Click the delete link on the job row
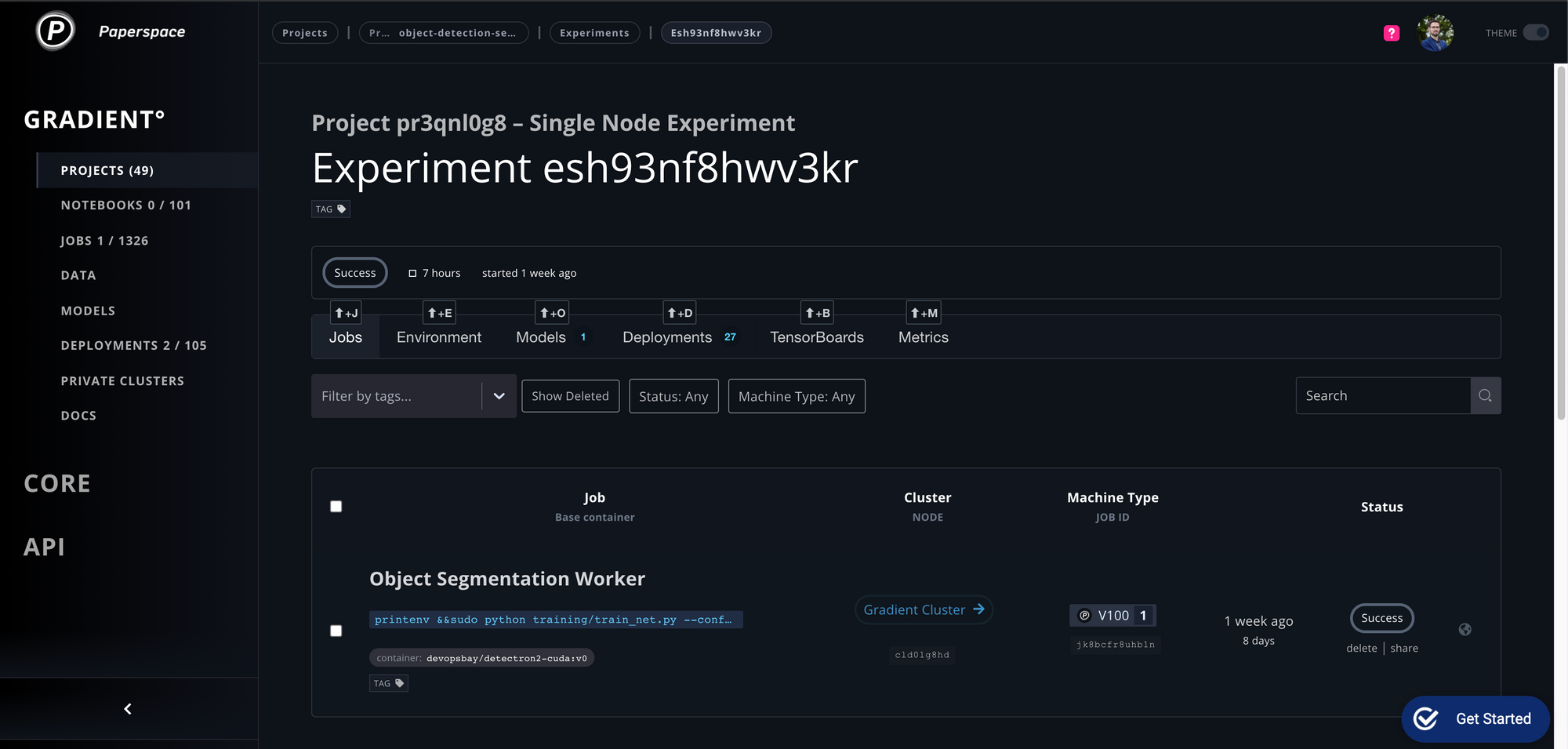Image resolution: width=1568 pixels, height=749 pixels. 1362,648
